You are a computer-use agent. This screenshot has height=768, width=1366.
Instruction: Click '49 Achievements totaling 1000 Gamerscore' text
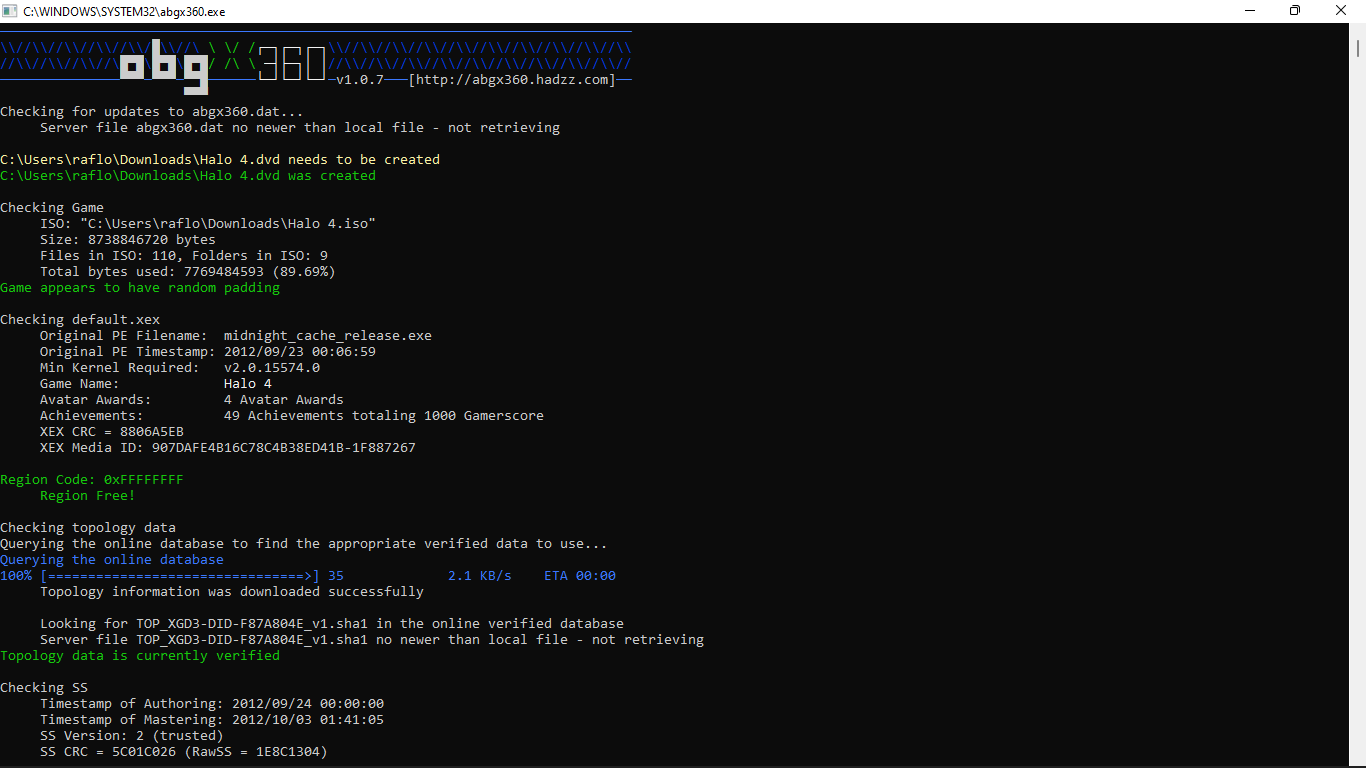click(384, 416)
